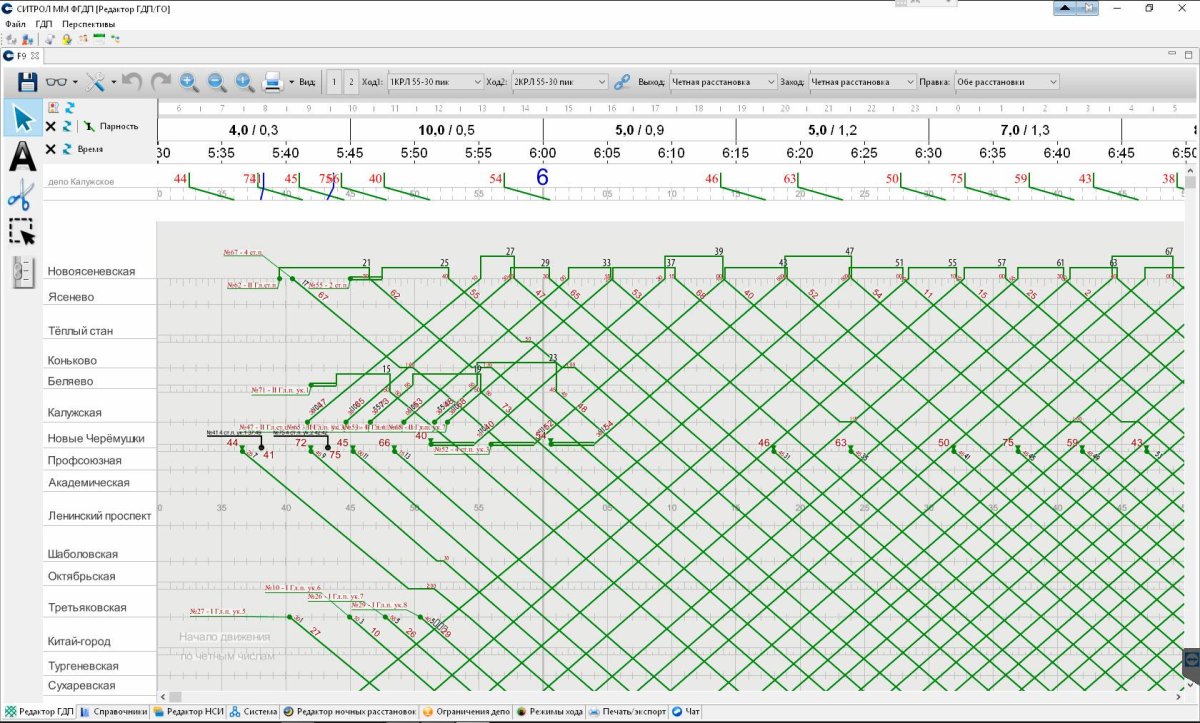Expand the Выход dropdown list
Image resolution: width=1200 pixels, height=723 pixels.
point(723,82)
